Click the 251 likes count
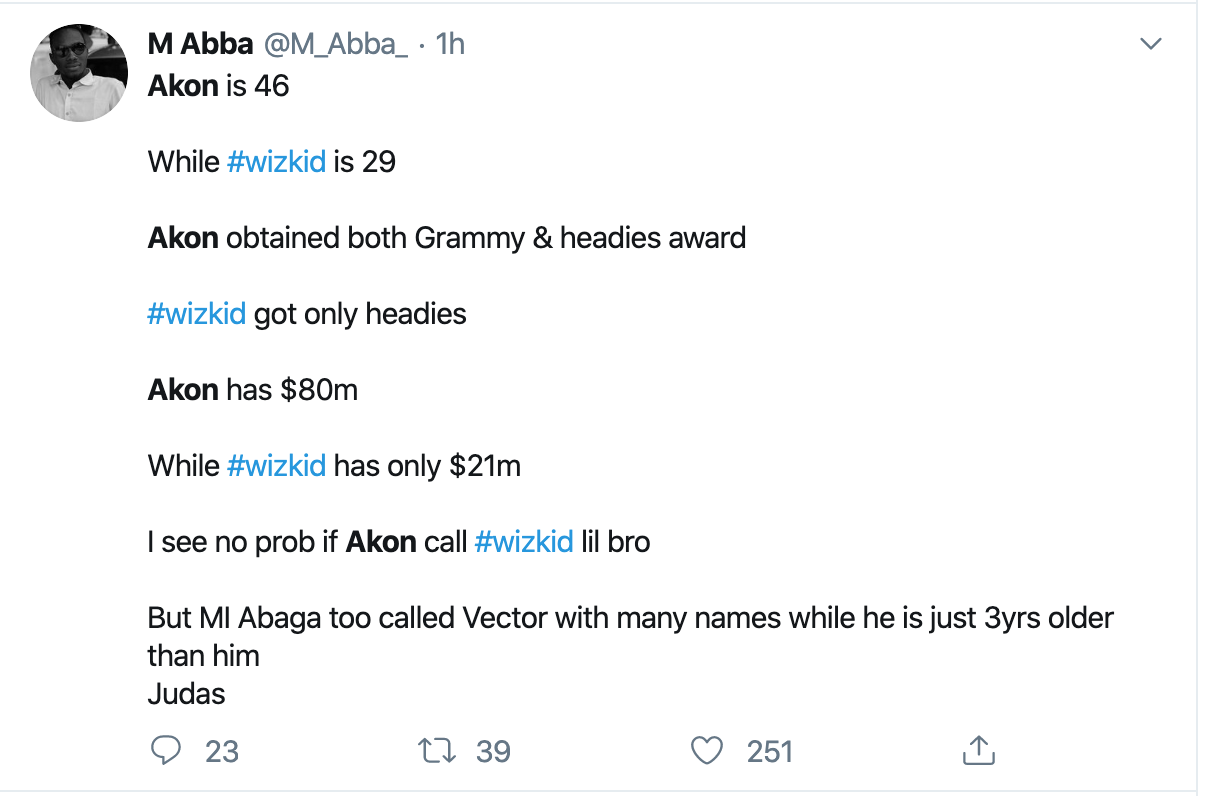1210x796 pixels. click(x=769, y=751)
